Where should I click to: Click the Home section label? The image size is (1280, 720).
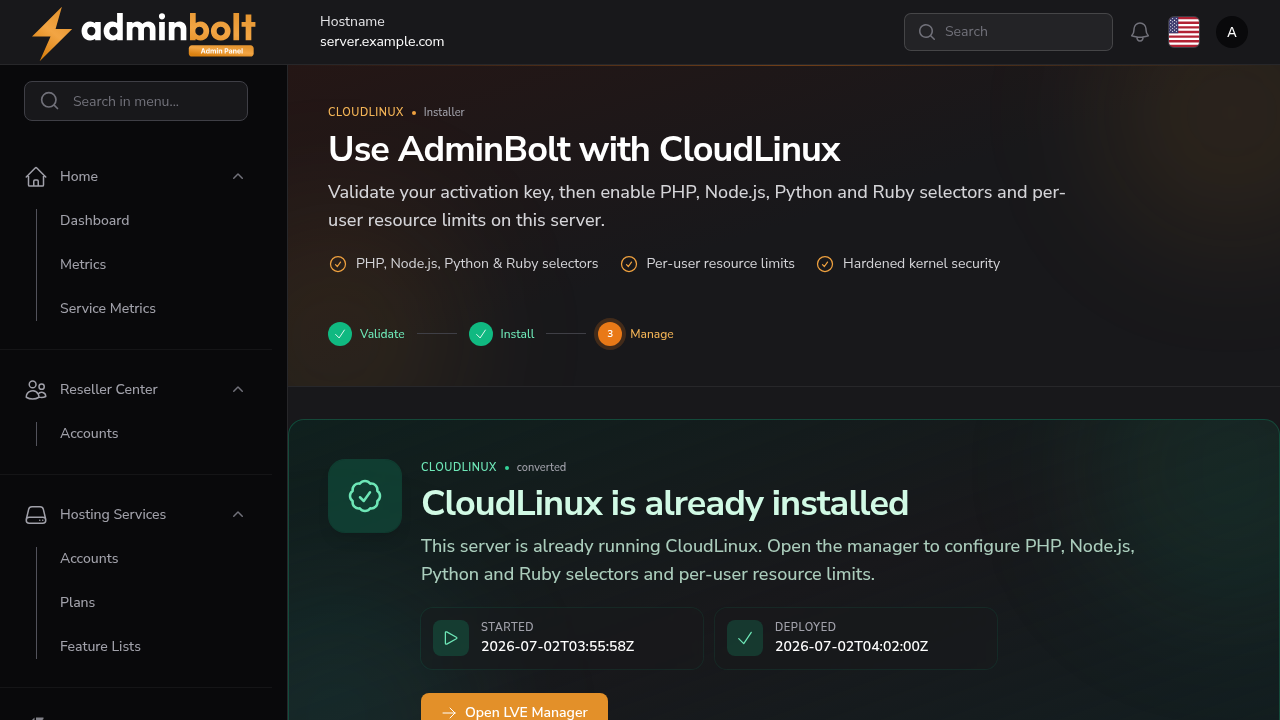(x=79, y=176)
